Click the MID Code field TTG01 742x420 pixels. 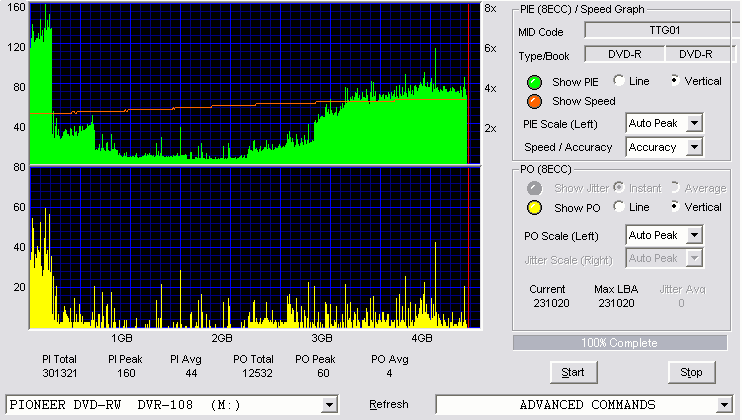pyautogui.click(x=662, y=30)
